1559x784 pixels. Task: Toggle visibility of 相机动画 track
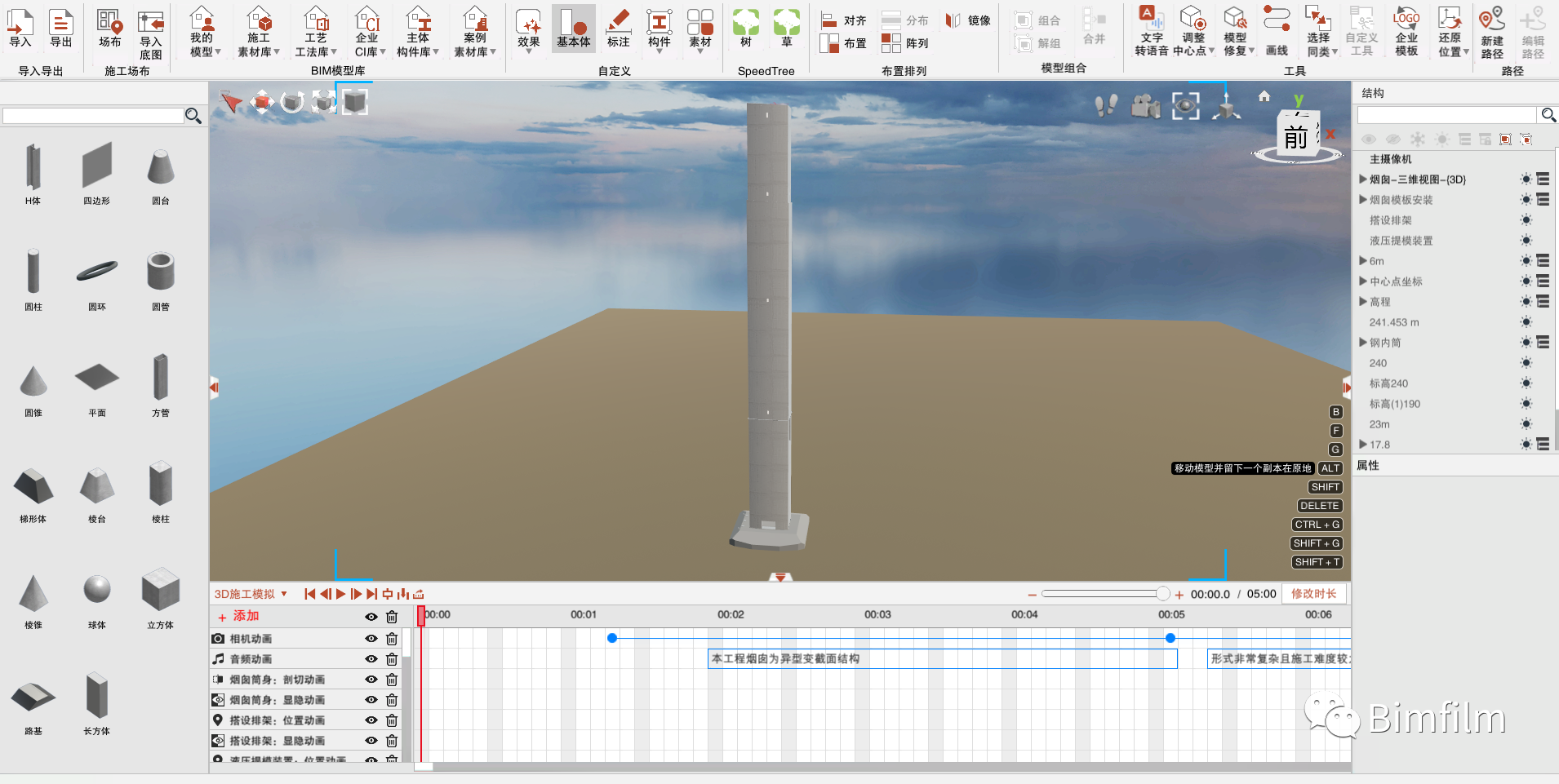coord(371,639)
